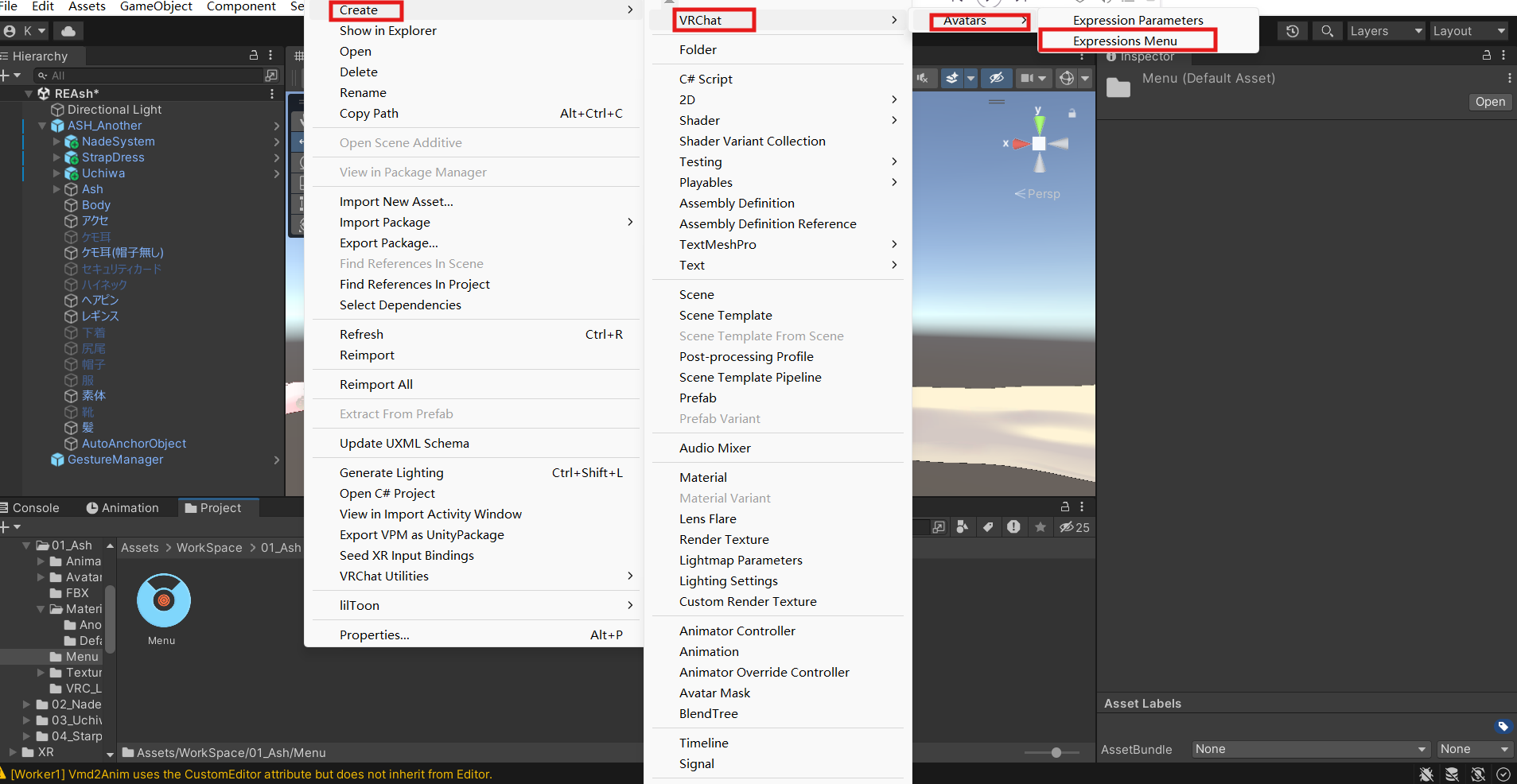1517x784 pixels.
Task: Open the Layers dropdown
Action: tap(1385, 31)
